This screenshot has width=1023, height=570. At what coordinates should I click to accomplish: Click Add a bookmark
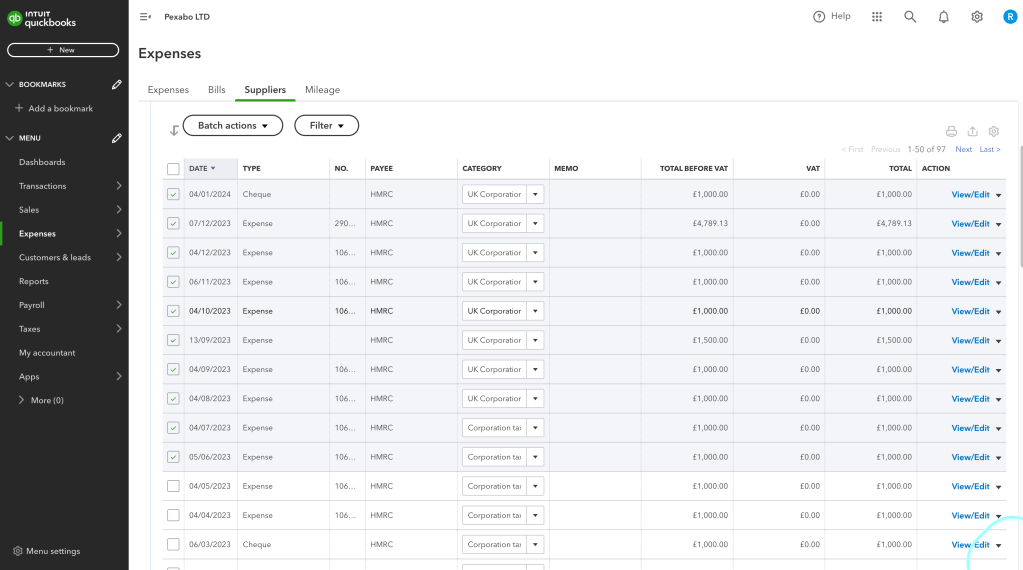61,108
